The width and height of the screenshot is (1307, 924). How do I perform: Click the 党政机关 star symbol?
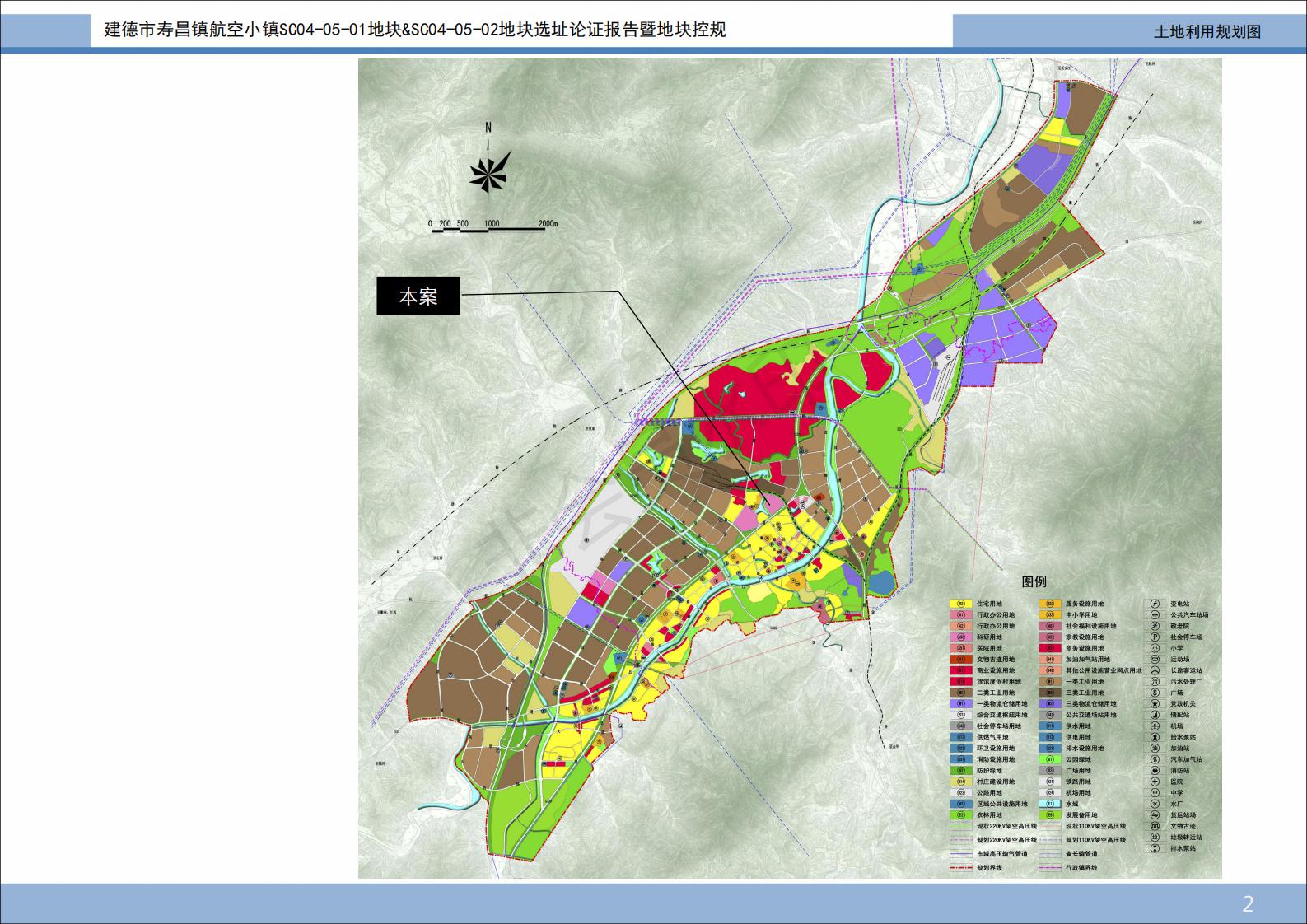coord(1155,704)
